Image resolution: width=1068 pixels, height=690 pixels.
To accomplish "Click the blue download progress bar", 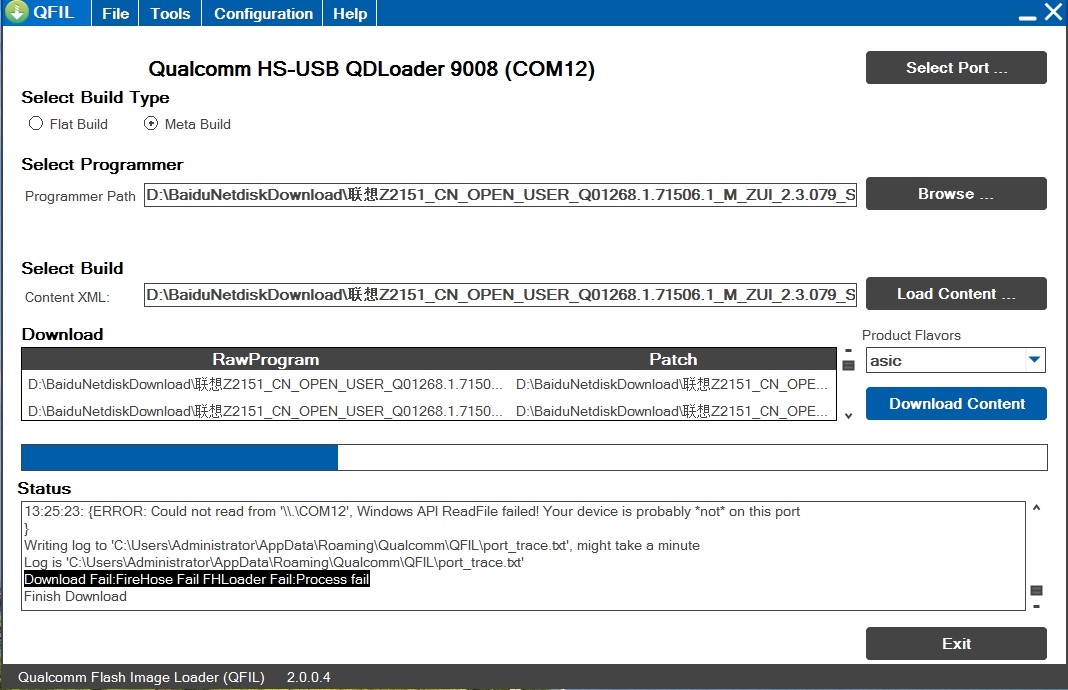I will 534,457.
